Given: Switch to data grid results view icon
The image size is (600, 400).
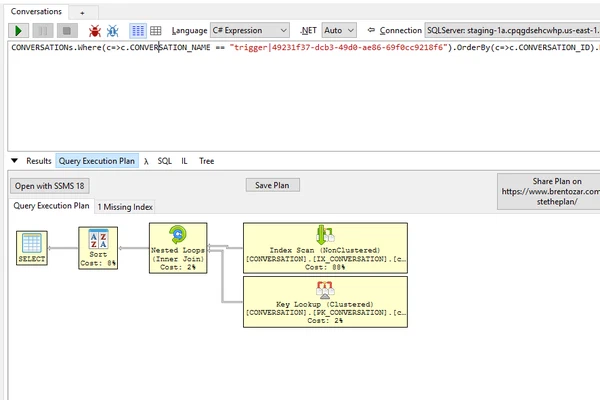Looking at the screenshot, I should [x=156, y=31].
